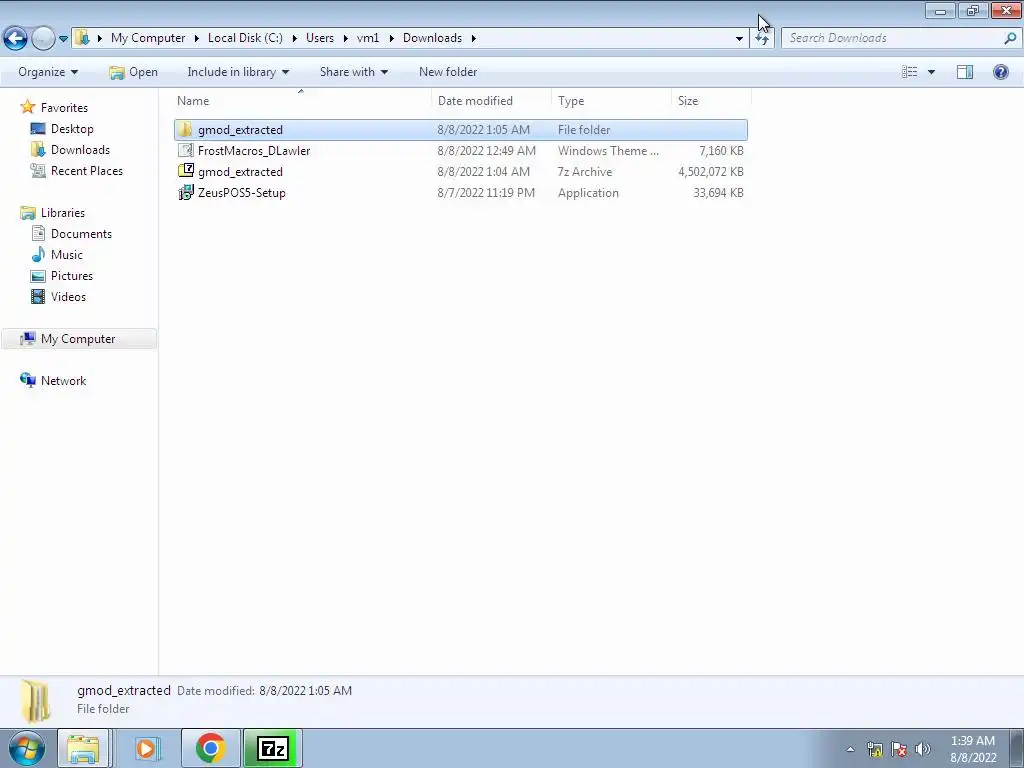Select Libraries in the navigation pane
The height and width of the screenshot is (768, 1024).
click(63, 213)
